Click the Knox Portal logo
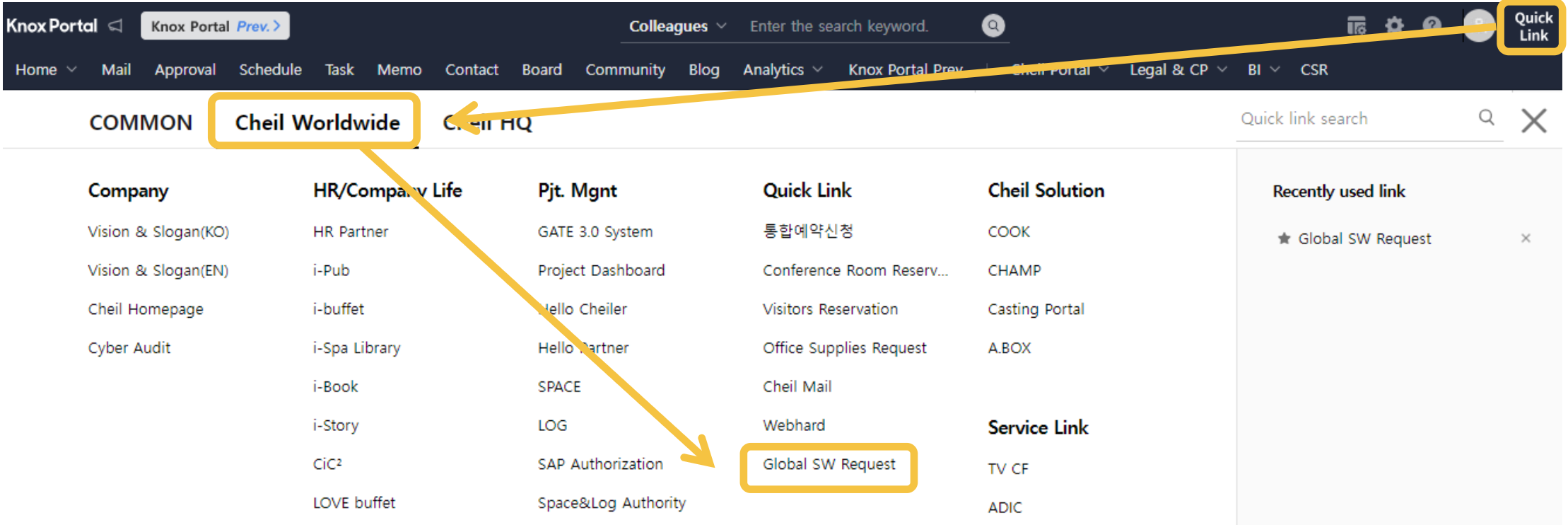Viewport: 1568px width, 525px height. click(x=52, y=26)
